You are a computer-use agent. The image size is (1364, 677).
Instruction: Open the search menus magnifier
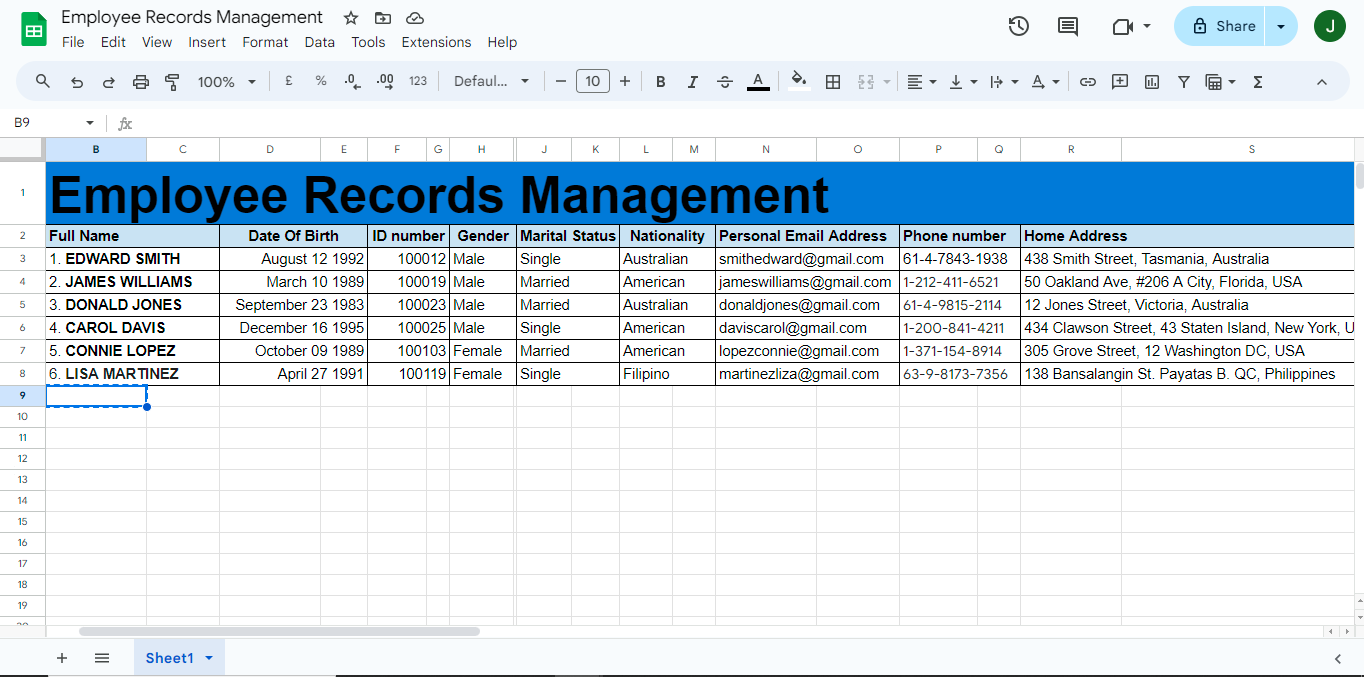(x=43, y=82)
